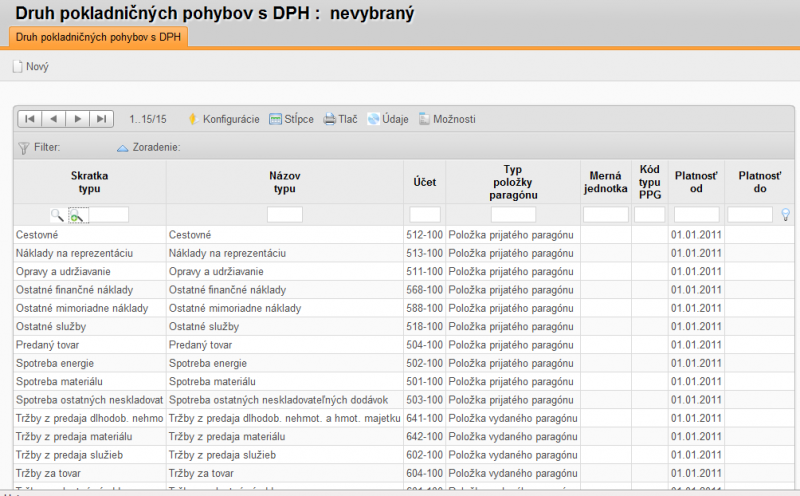Click account cell 604-100
Image resolution: width=800 pixels, height=496 pixels.
pyautogui.click(x=424, y=474)
